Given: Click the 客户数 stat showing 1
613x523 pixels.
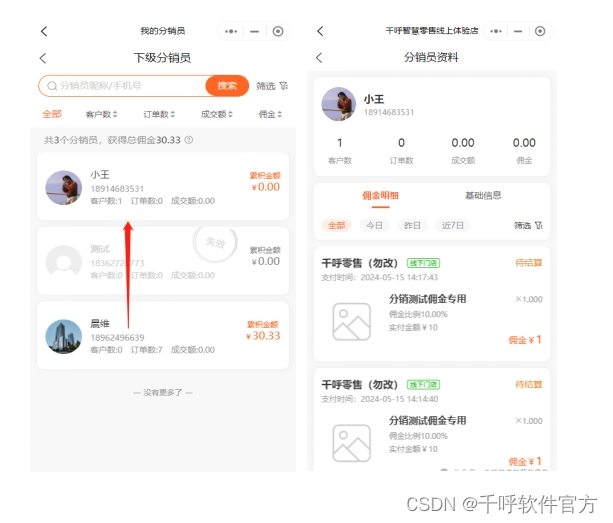Looking at the screenshot, I should pos(340,150).
